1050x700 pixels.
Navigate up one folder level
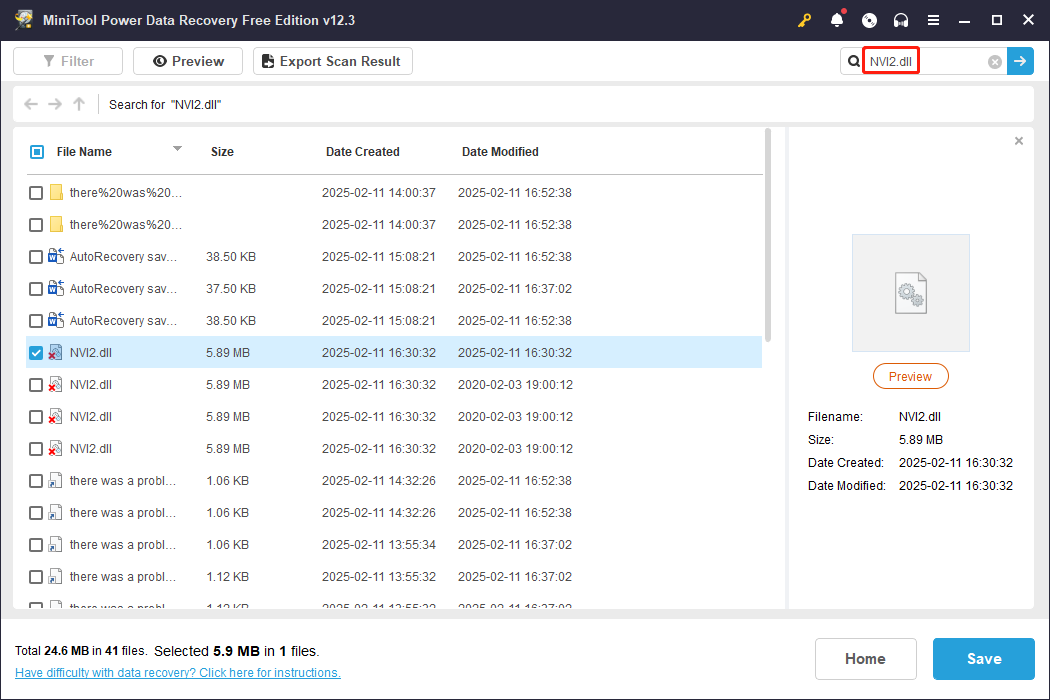pos(79,104)
